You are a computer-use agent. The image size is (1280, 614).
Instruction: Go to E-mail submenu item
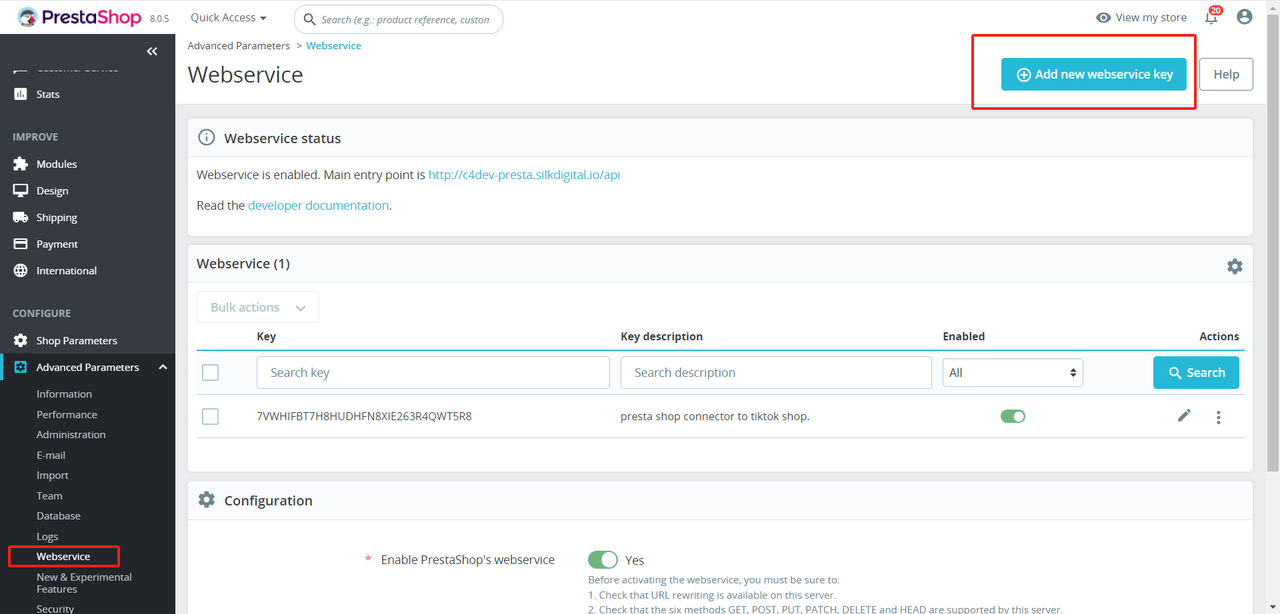click(51, 455)
